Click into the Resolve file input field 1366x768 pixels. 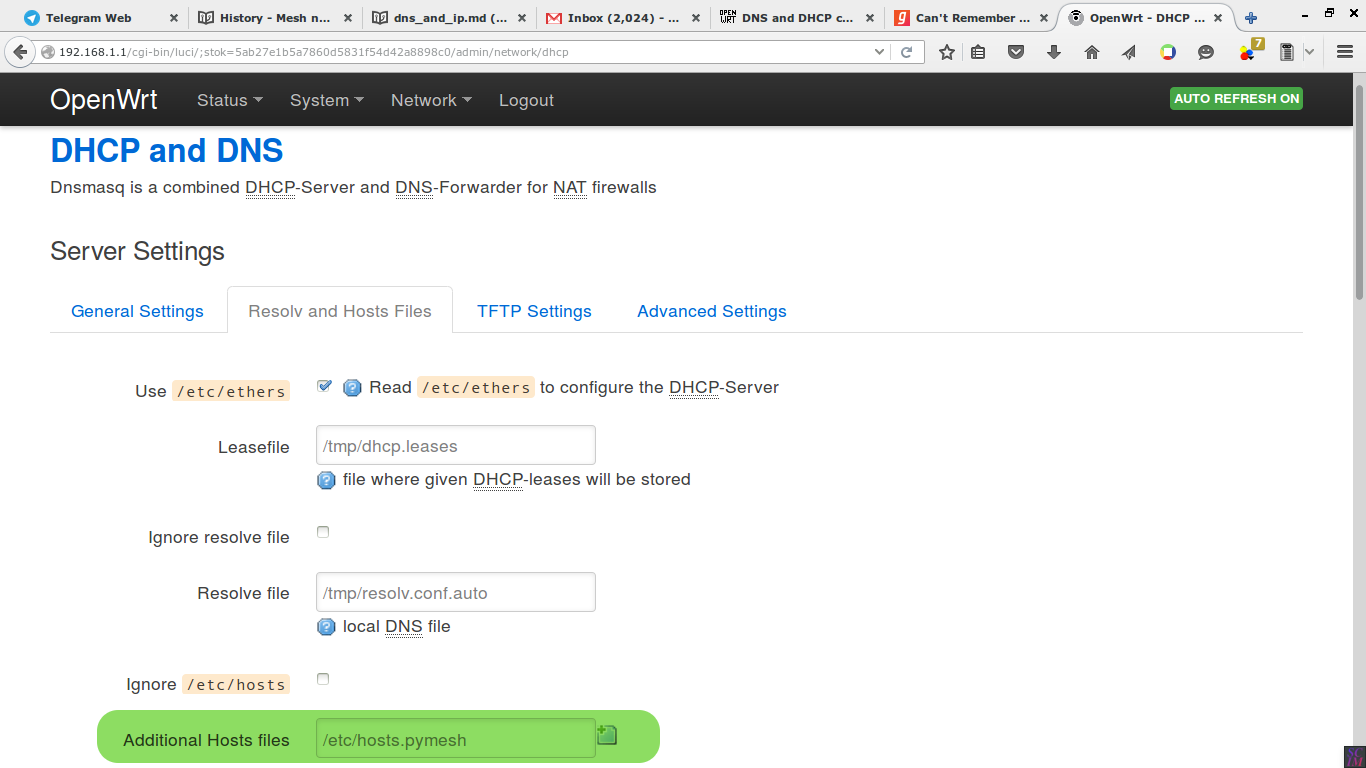pyautogui.click(x=455, y=592)
